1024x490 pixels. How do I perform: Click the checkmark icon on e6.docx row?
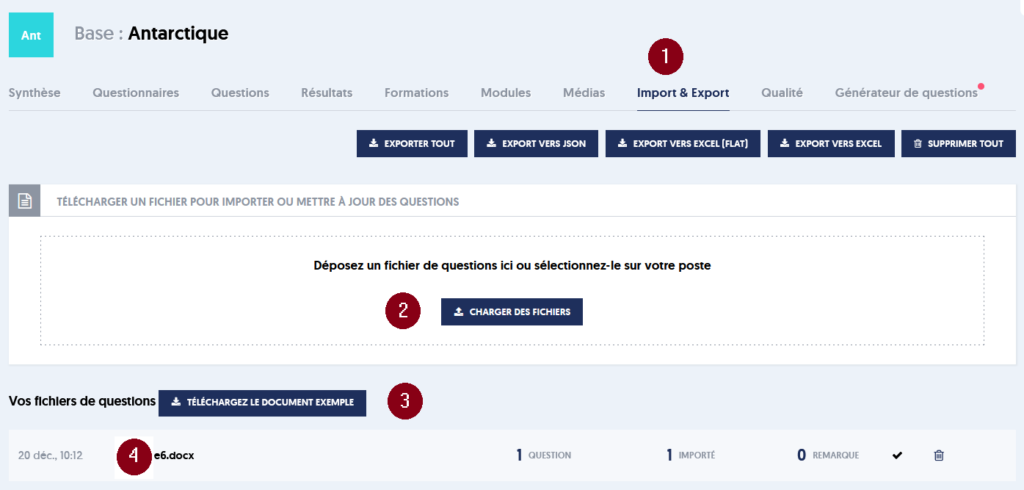[897, 455]
